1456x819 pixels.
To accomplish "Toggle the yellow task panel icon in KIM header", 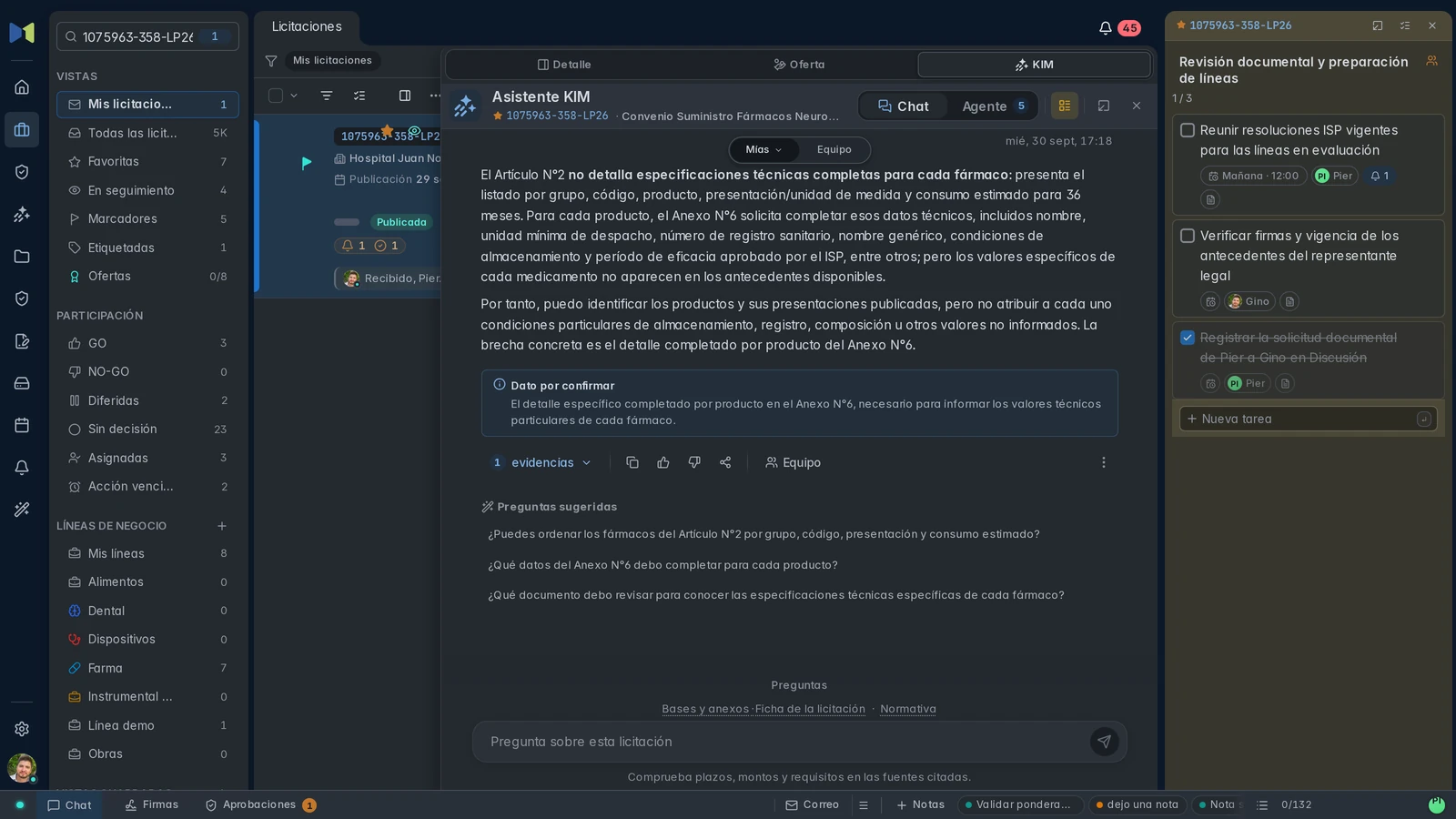I will tap(1065, 106).
